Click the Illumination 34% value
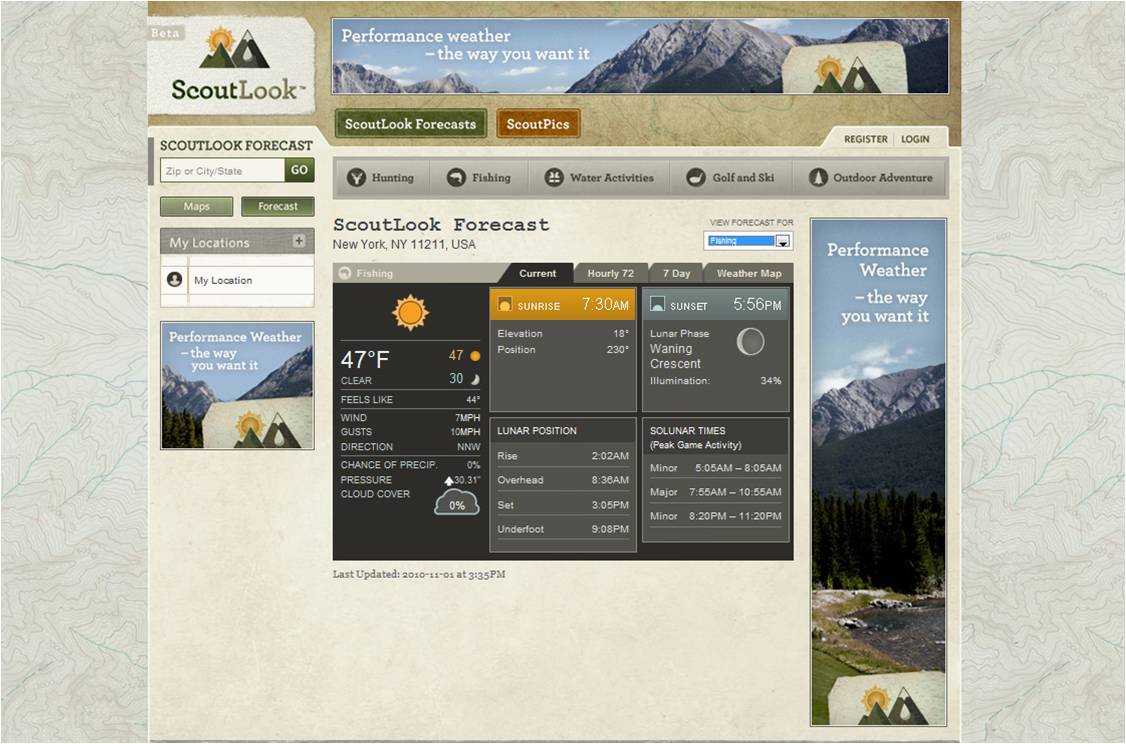This screenshot has height=744, width=1126. [x=771, y=381]
